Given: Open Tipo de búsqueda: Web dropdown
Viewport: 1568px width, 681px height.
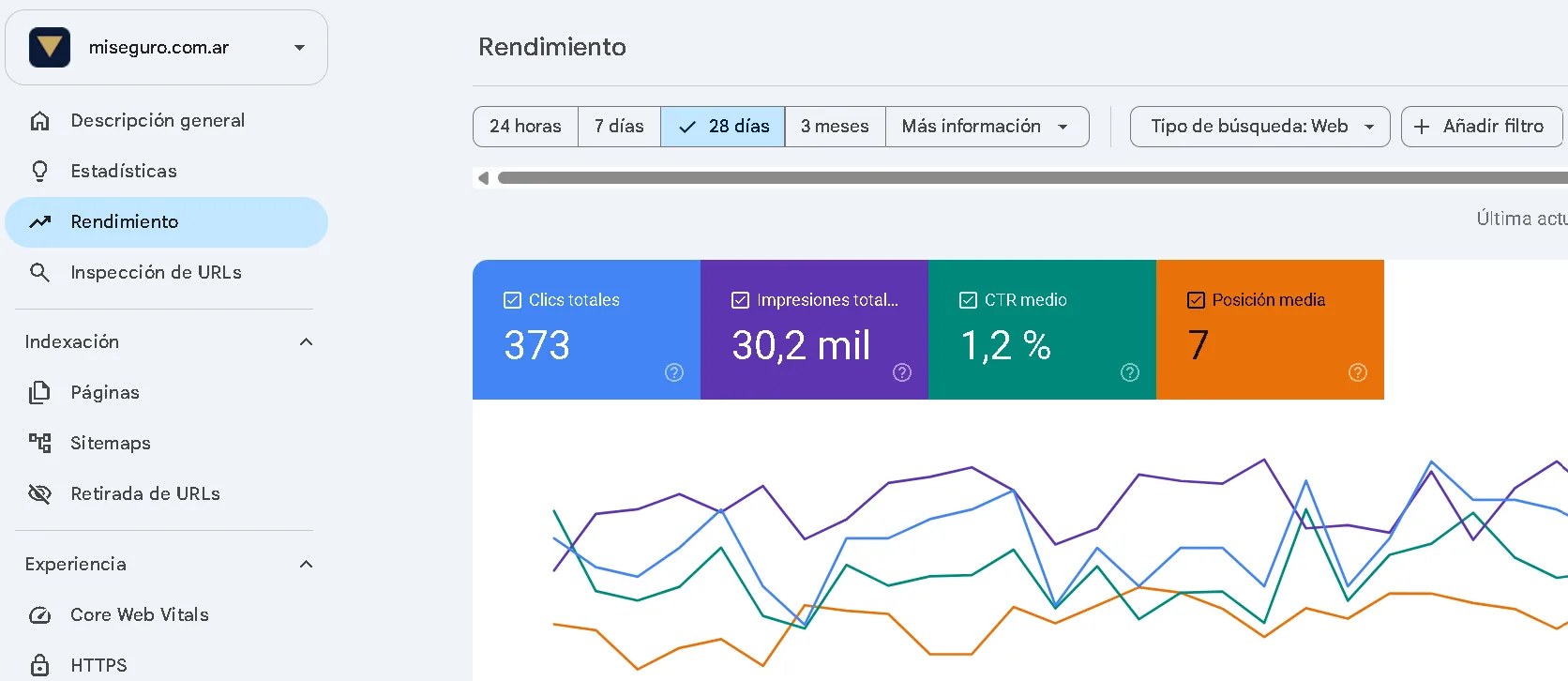Looking at the screenshot, I should 1260,127.
